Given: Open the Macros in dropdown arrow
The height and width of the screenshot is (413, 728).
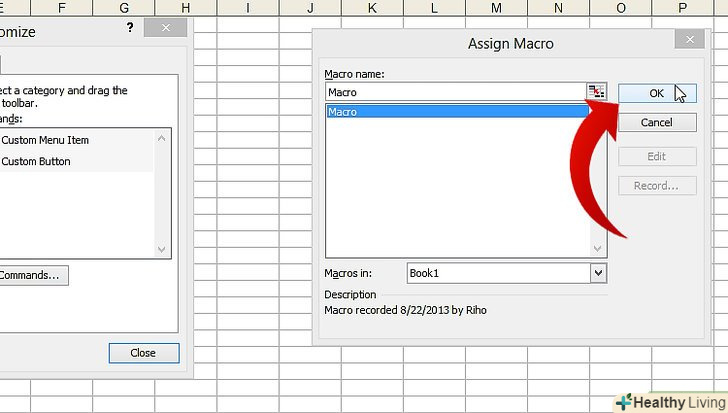Looking at the screenshot, I should [x=598, y=273].
